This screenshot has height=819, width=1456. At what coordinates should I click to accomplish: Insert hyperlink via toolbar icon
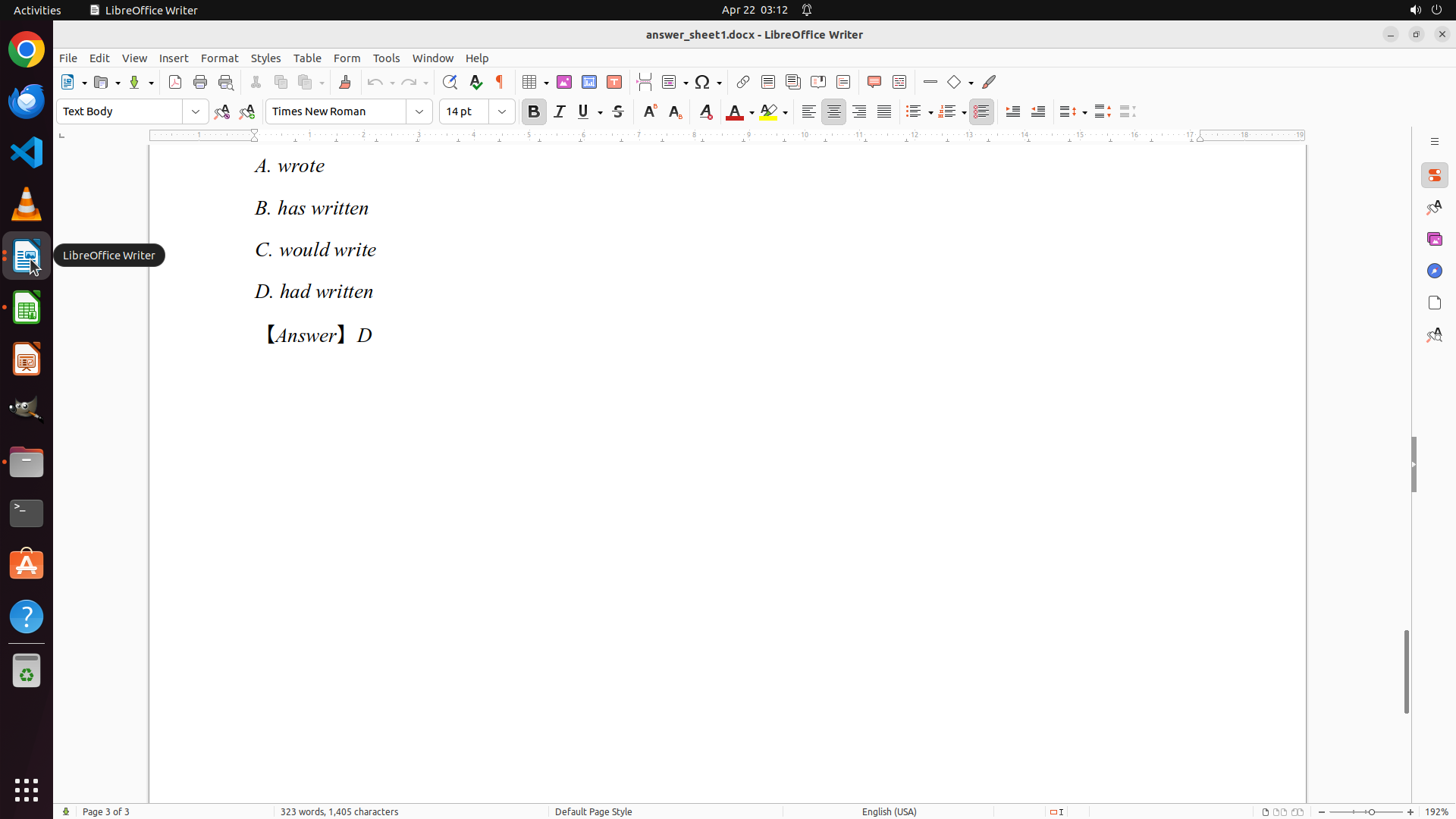point(743,82)
